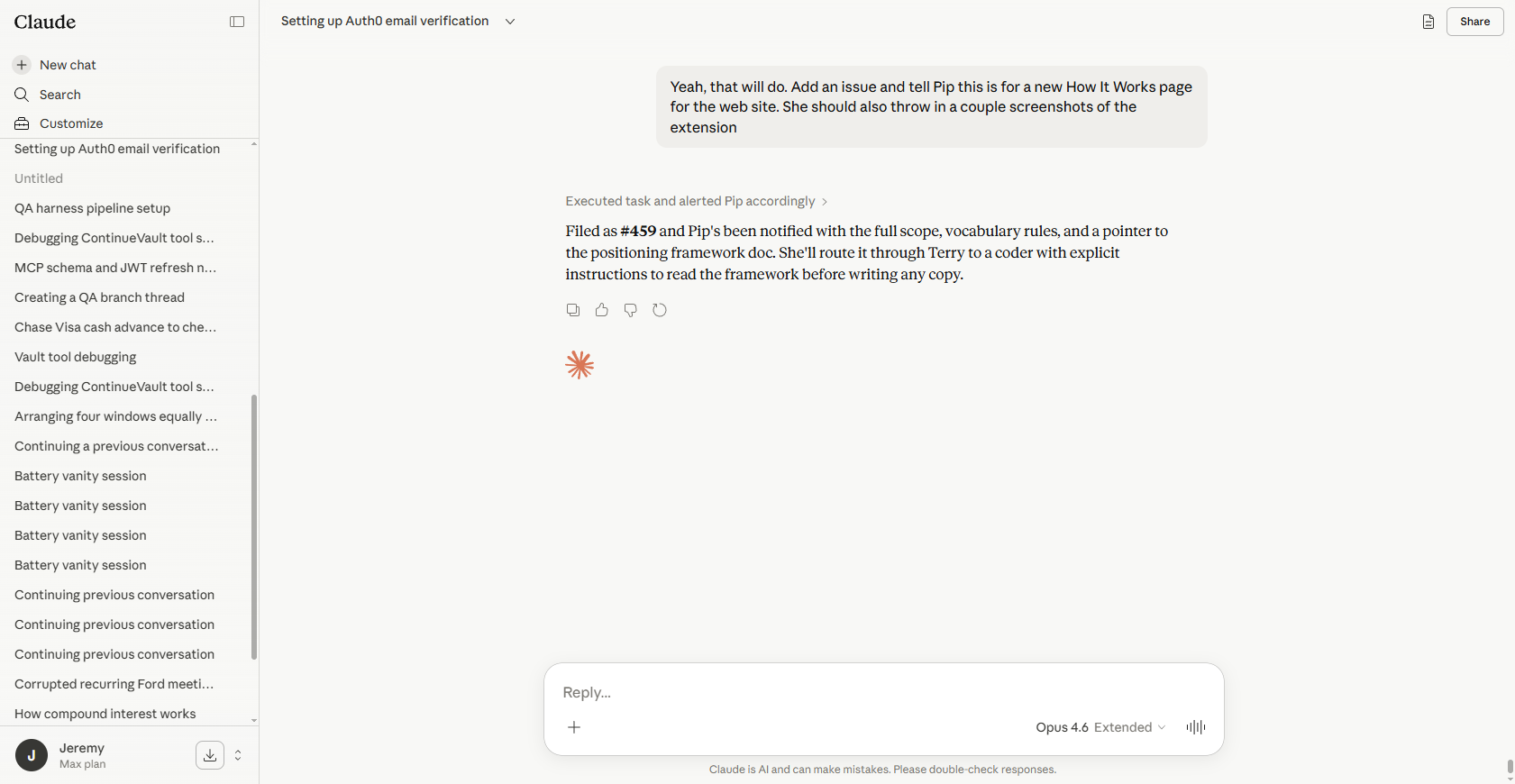Open the Opus 4.6 Extended model selector
The height and width of the screenshot is (784, 1515).
coord(1100,727)
